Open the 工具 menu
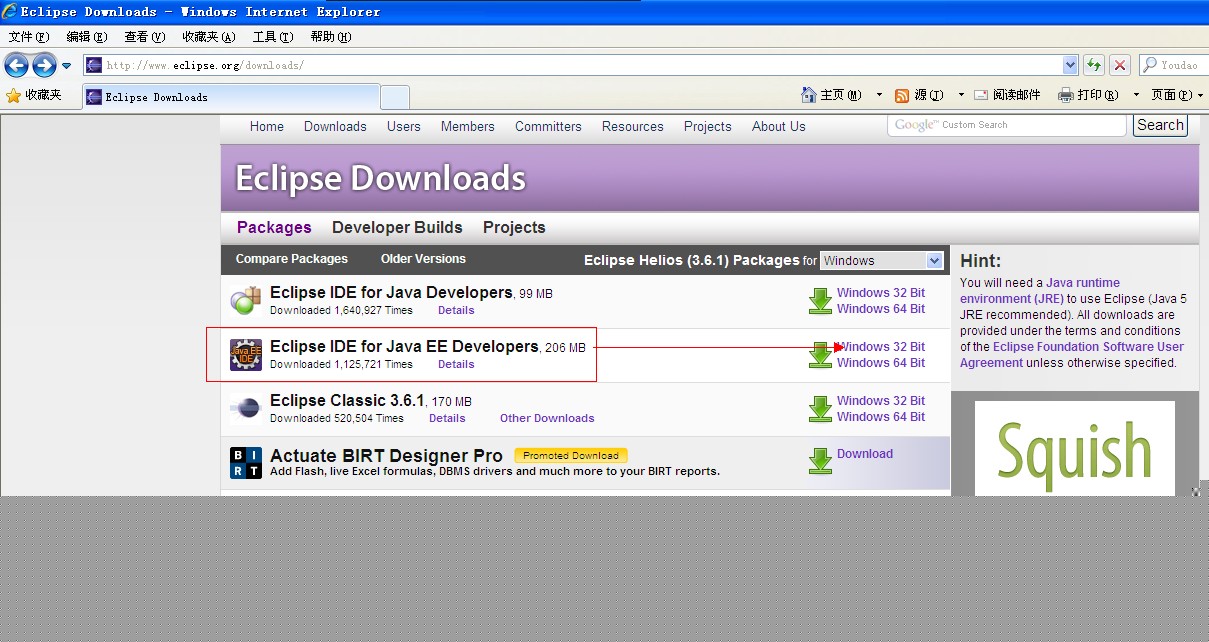1209x642 pixels. point(273,37)
